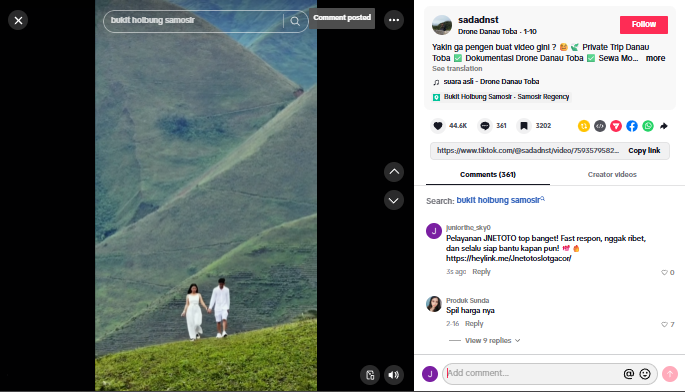The height and width of the screenshot is (392, 685).
Task: Share to Facebook icon
Action: tap(632, 126)
